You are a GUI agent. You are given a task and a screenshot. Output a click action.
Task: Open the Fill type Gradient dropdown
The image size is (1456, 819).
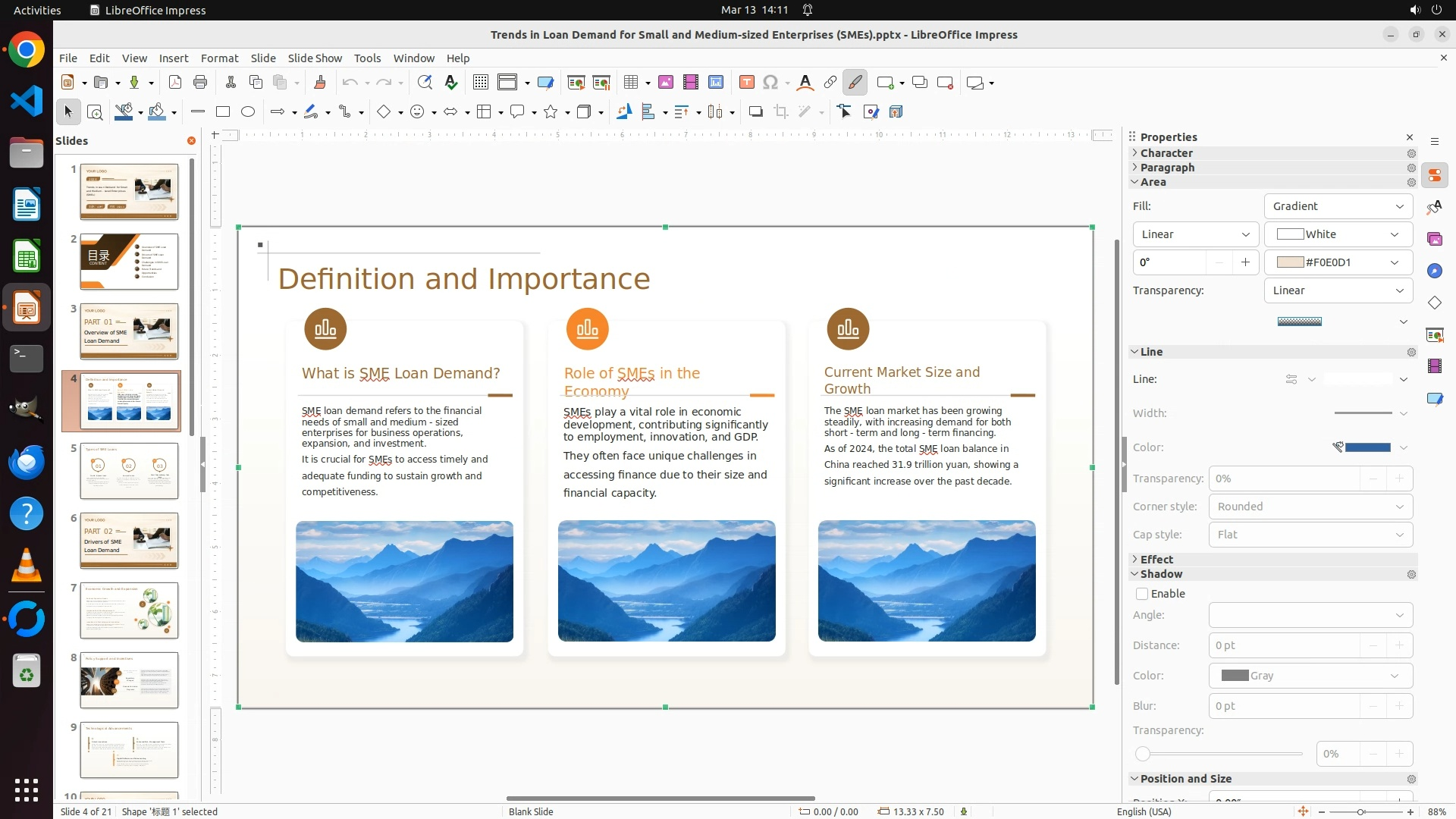1338,206
